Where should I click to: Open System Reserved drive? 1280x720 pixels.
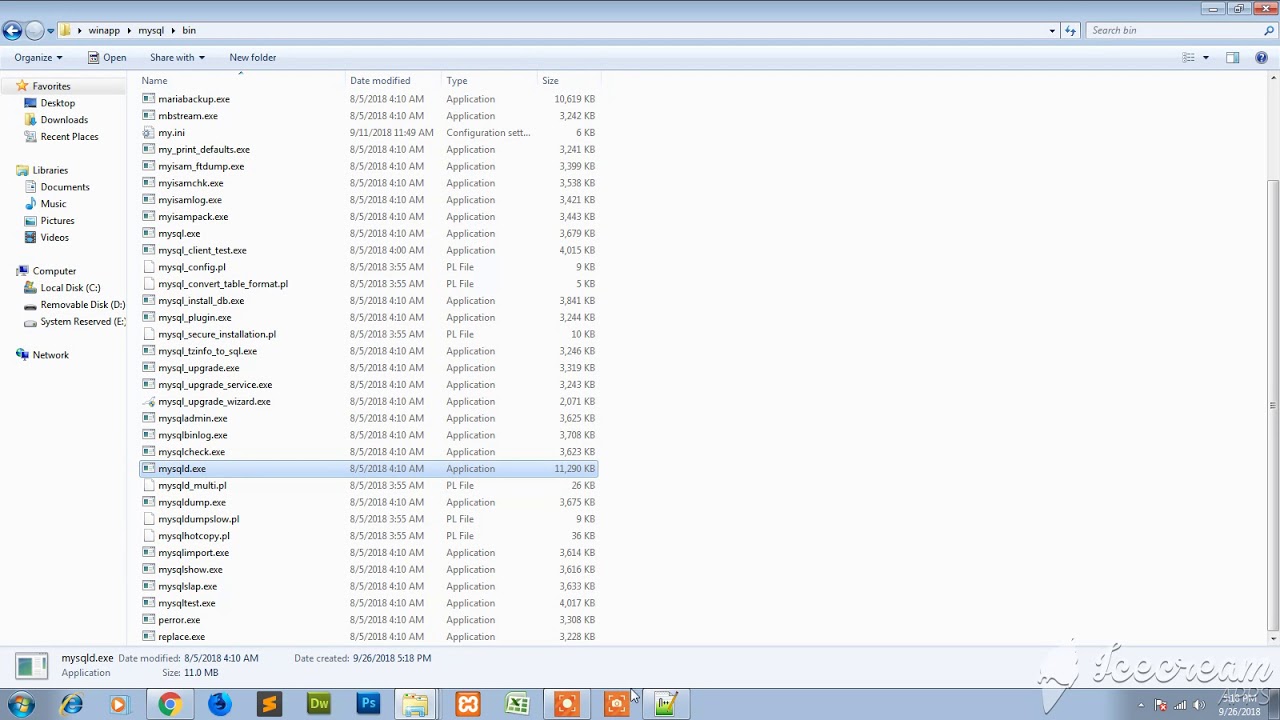(x=83, y=322)
